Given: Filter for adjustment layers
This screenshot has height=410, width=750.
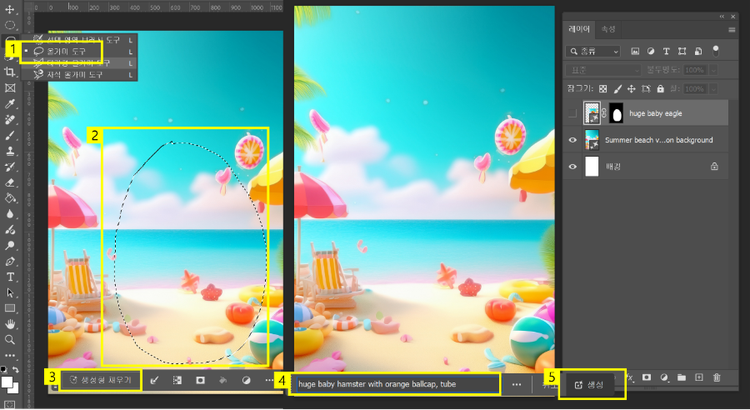Looking at the screenshot, I should pos(651,51).
